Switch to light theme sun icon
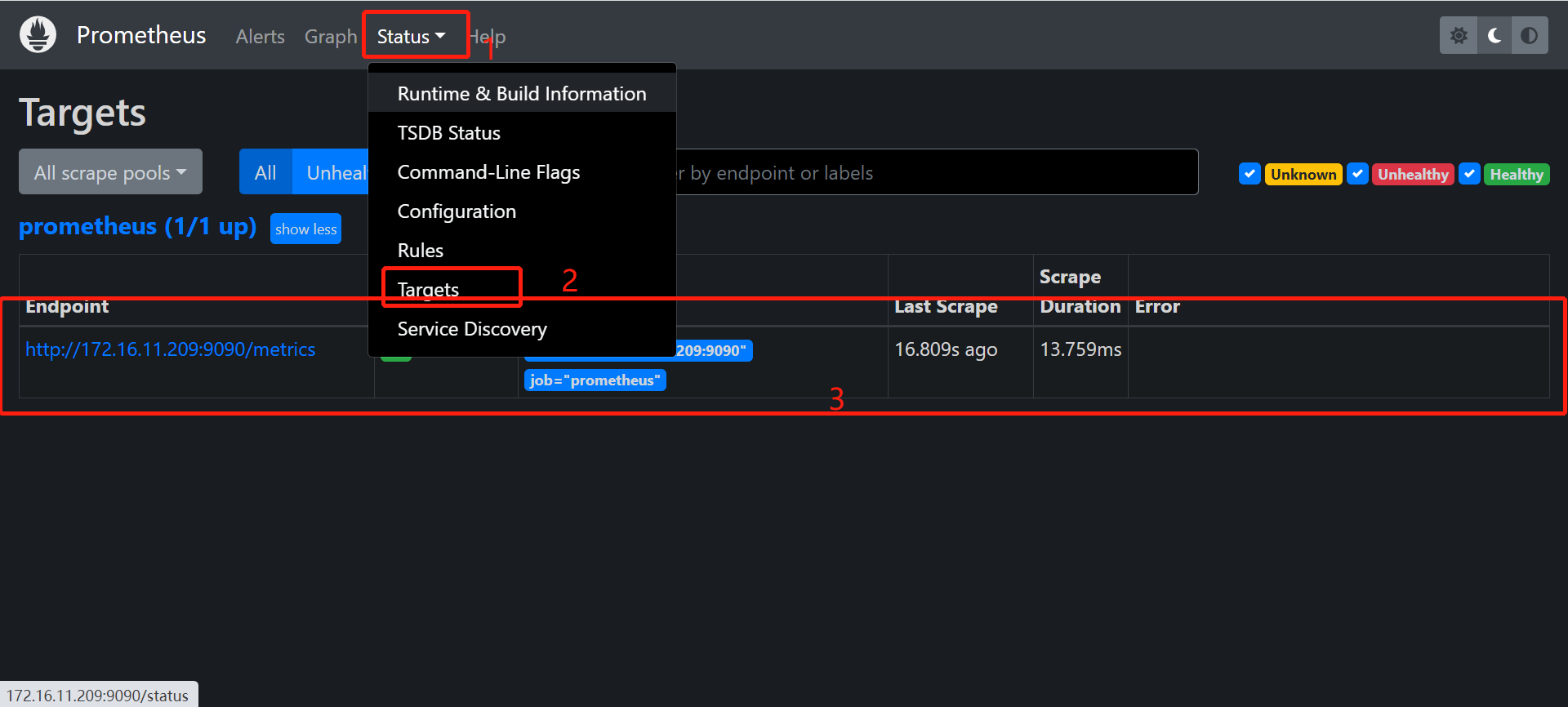The width and height of the screenshot is (1568, 707). (x=1459, y=36)
